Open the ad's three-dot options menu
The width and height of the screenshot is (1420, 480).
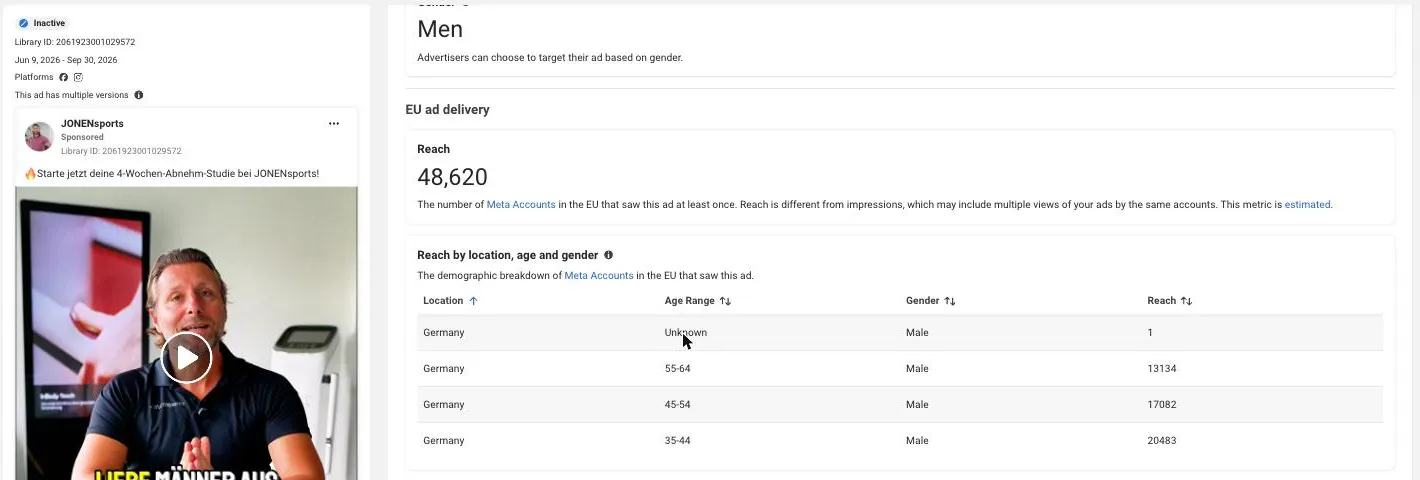pos(334,124)
